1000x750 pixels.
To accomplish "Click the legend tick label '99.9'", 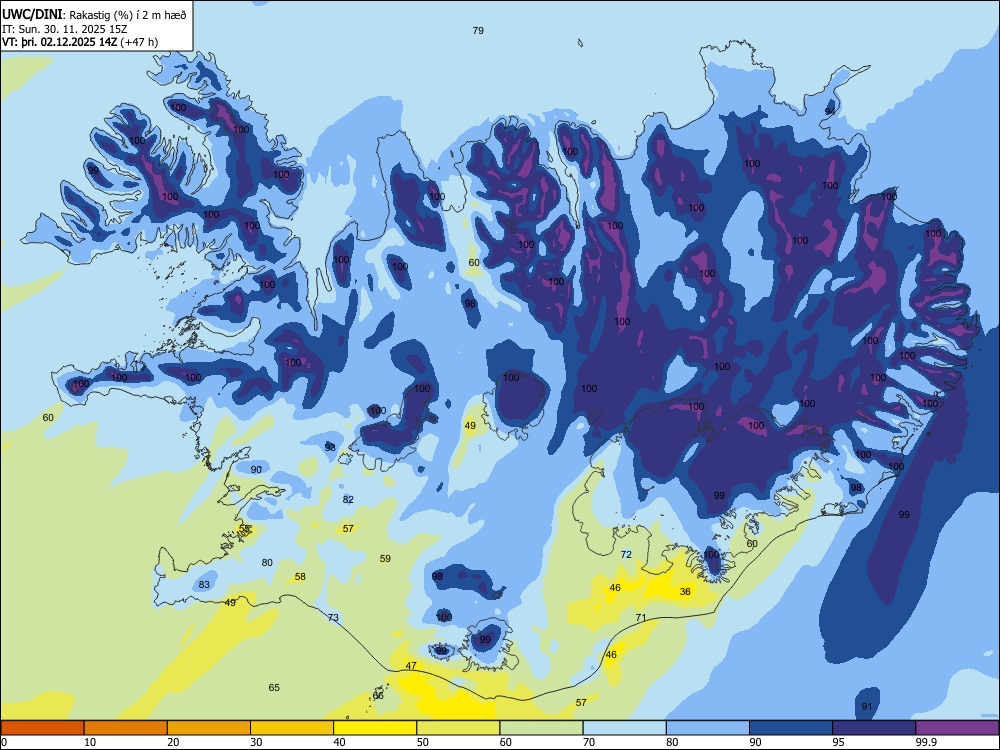I will coord(926,742).
